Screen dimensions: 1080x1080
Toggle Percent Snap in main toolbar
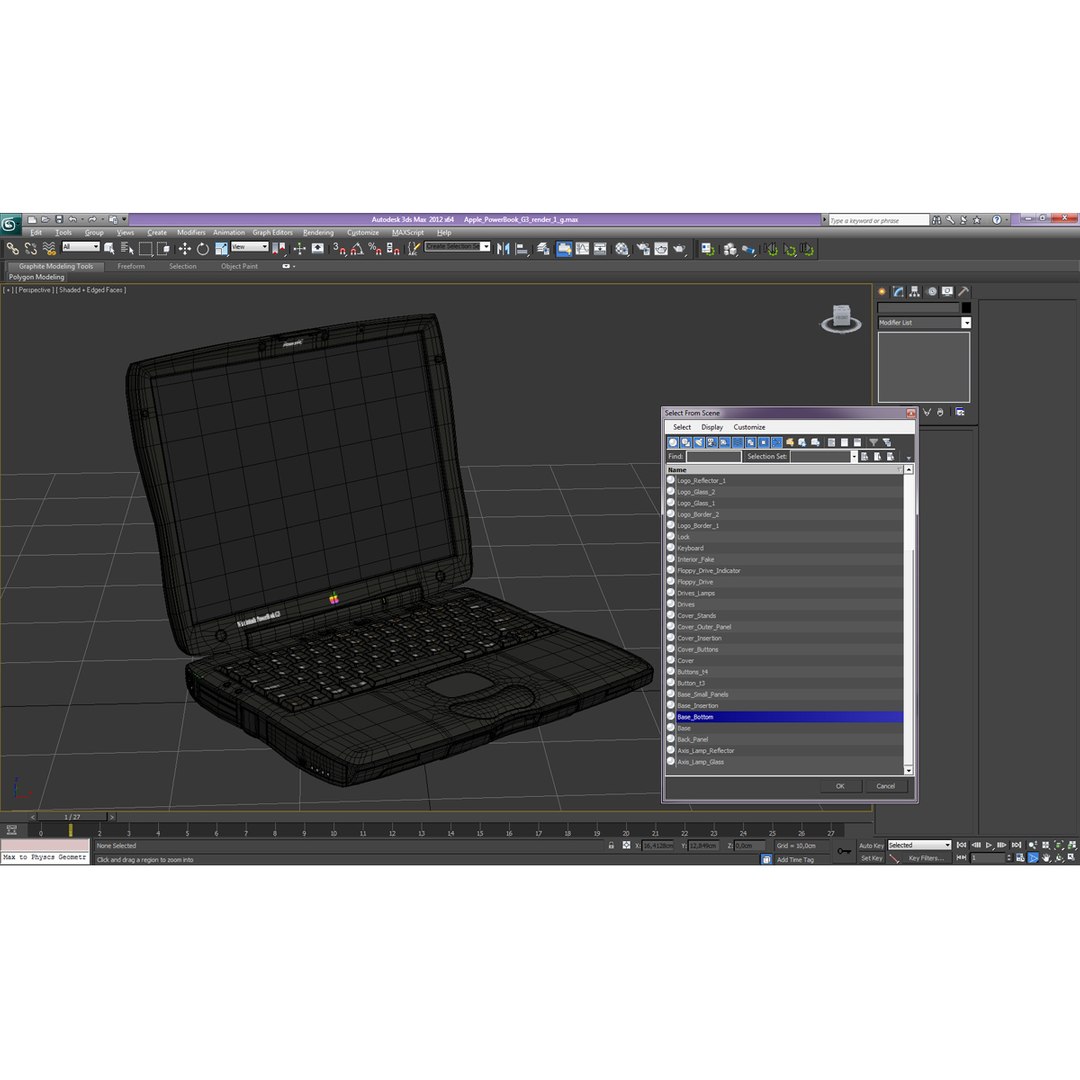[x=375, y=249]
